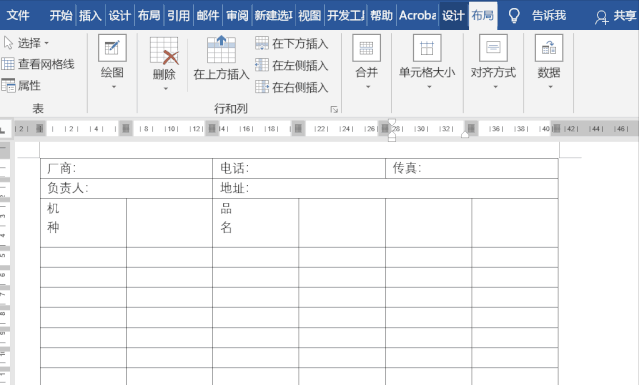Click the 查看网格线 grid icon
This screenshot has height=385, width=639.
8,64
